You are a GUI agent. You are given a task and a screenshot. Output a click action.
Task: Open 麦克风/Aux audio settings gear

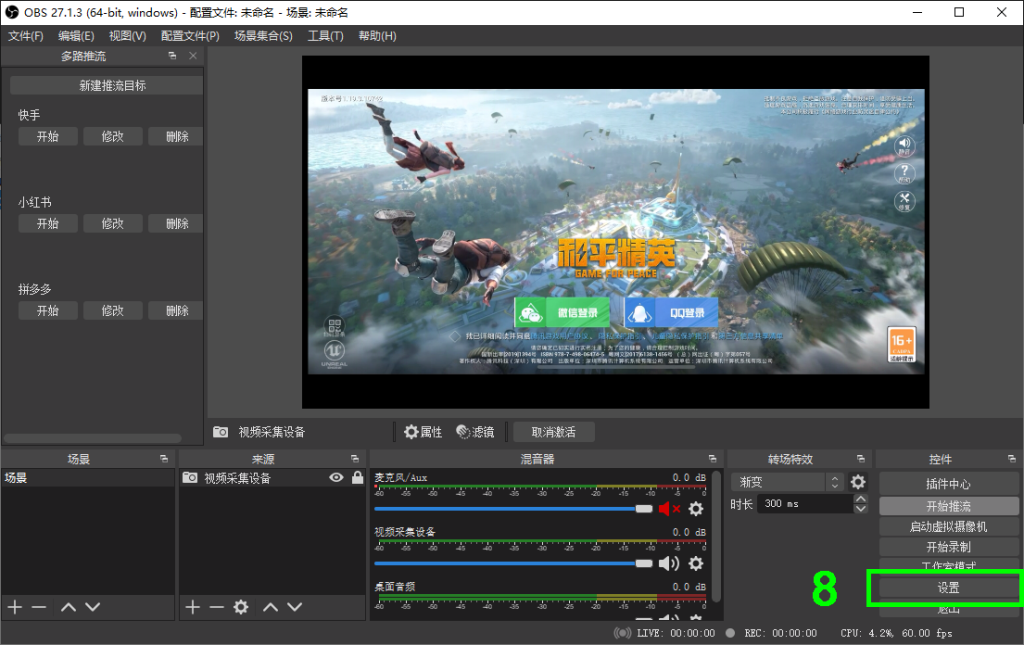coord(696,509)
